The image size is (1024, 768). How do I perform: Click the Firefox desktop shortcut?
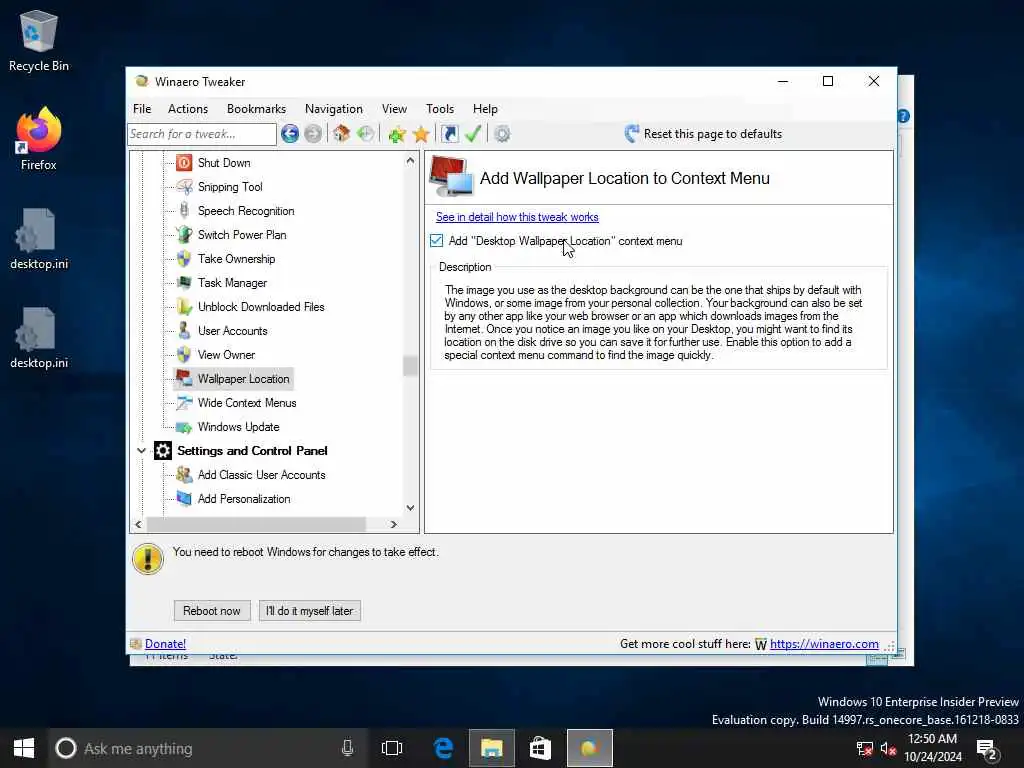coord(39,139)
